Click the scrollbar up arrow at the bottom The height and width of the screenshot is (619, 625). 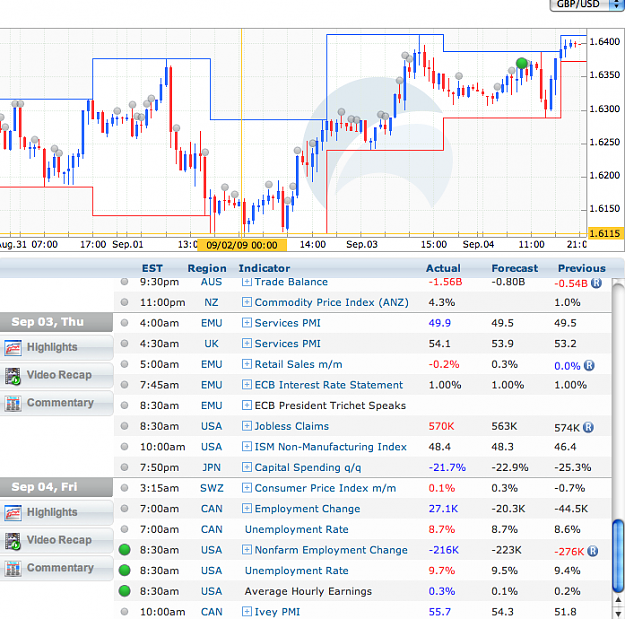(619, 599)
